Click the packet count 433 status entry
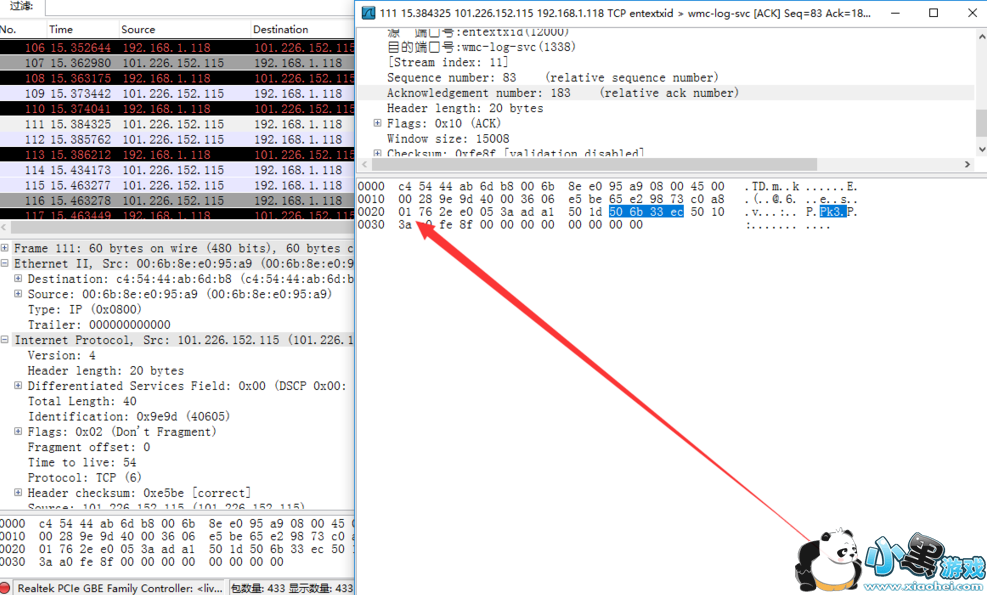The image size is (987, 595). tap(259, 588)
